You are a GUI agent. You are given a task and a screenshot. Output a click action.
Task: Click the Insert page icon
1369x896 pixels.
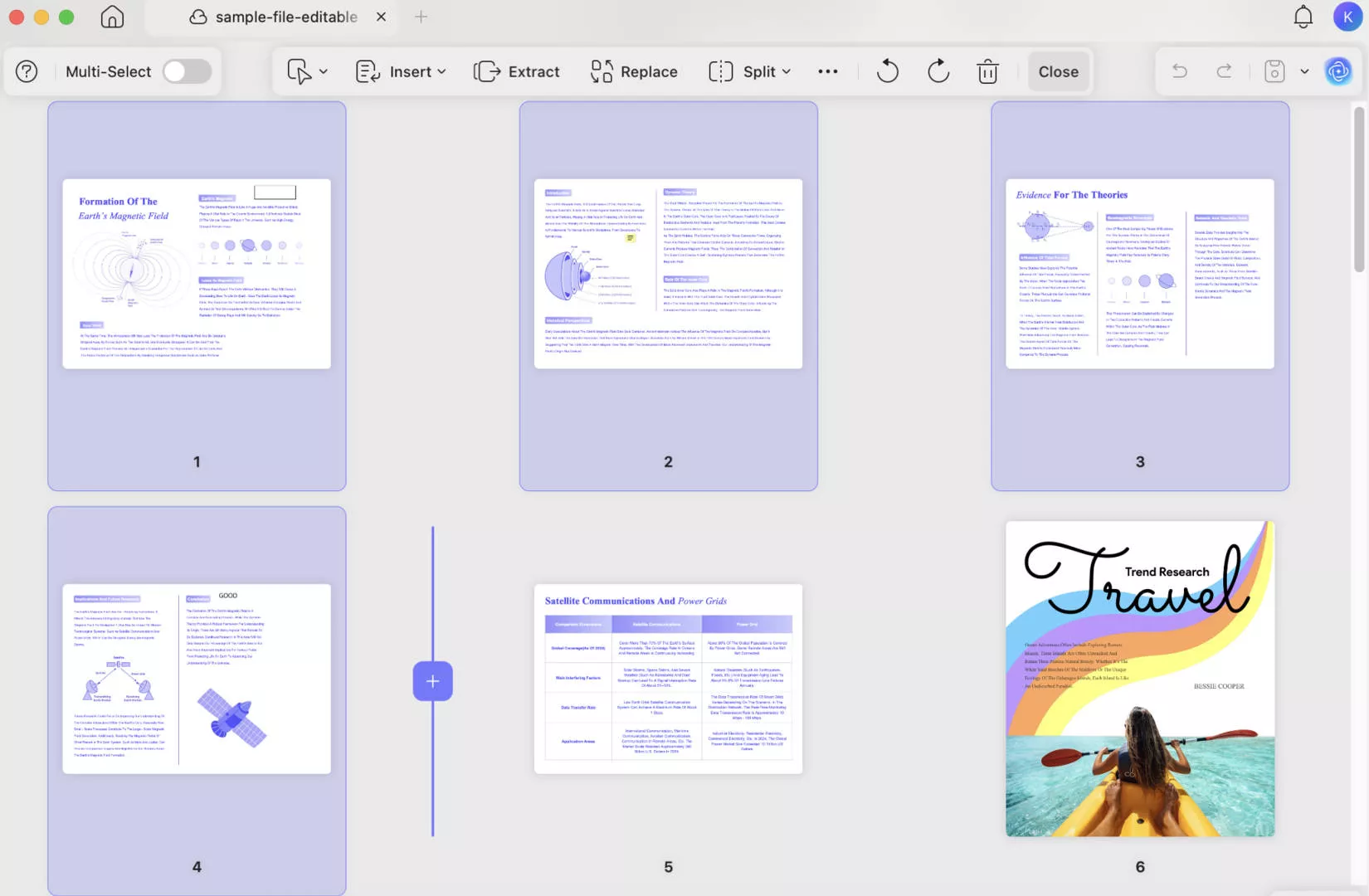pyautogui.click(x=368, y=71)
